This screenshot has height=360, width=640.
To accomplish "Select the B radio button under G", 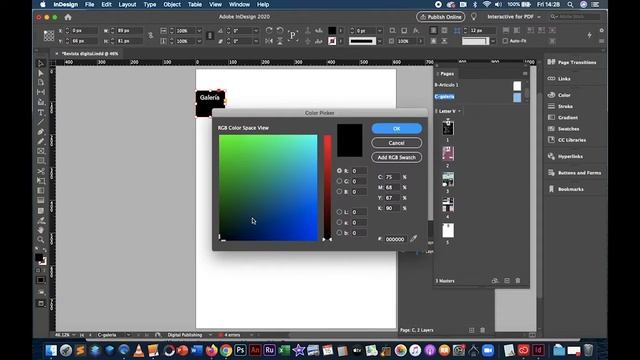I will click(339, 191).
